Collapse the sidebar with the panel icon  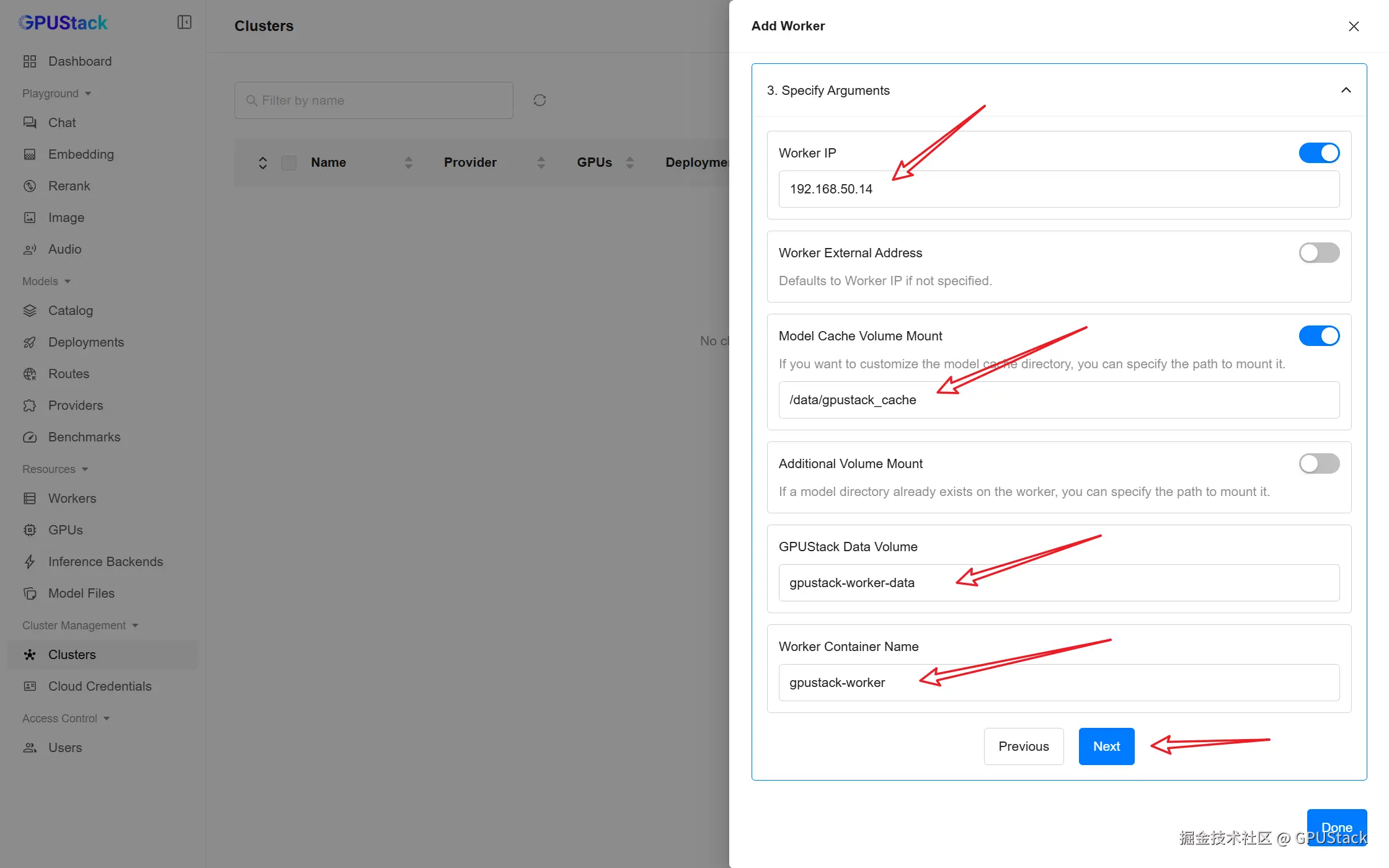coord(184,22)
